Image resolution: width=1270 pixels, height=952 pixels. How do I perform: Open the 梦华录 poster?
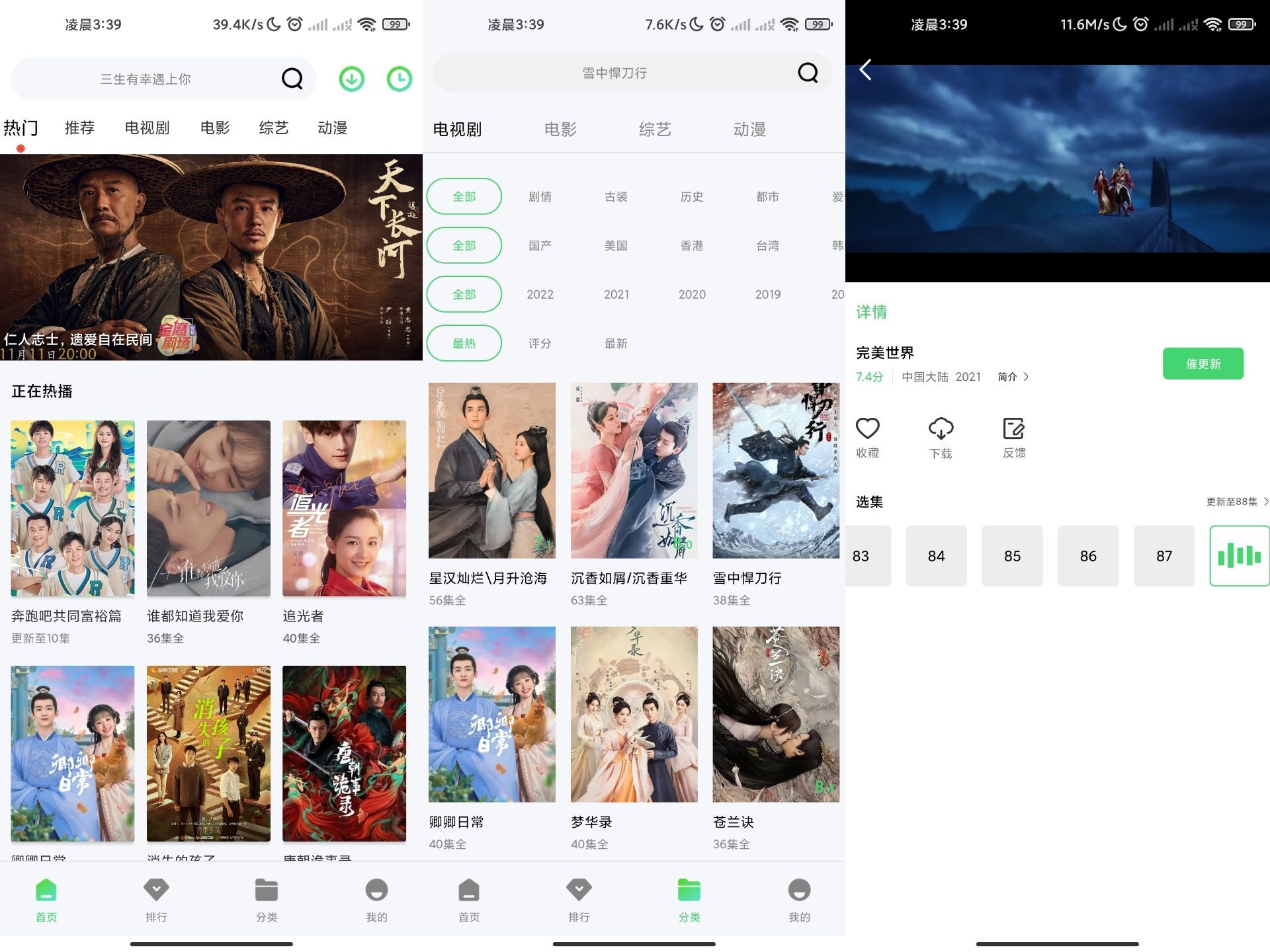[x=634, y=715]
